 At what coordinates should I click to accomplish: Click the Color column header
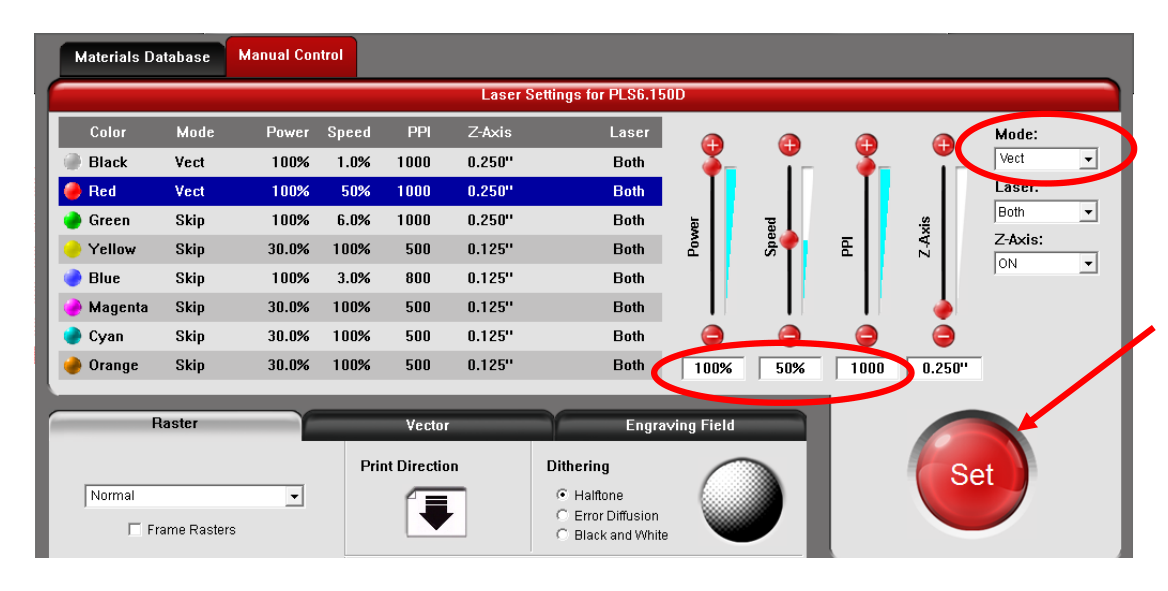108,132
